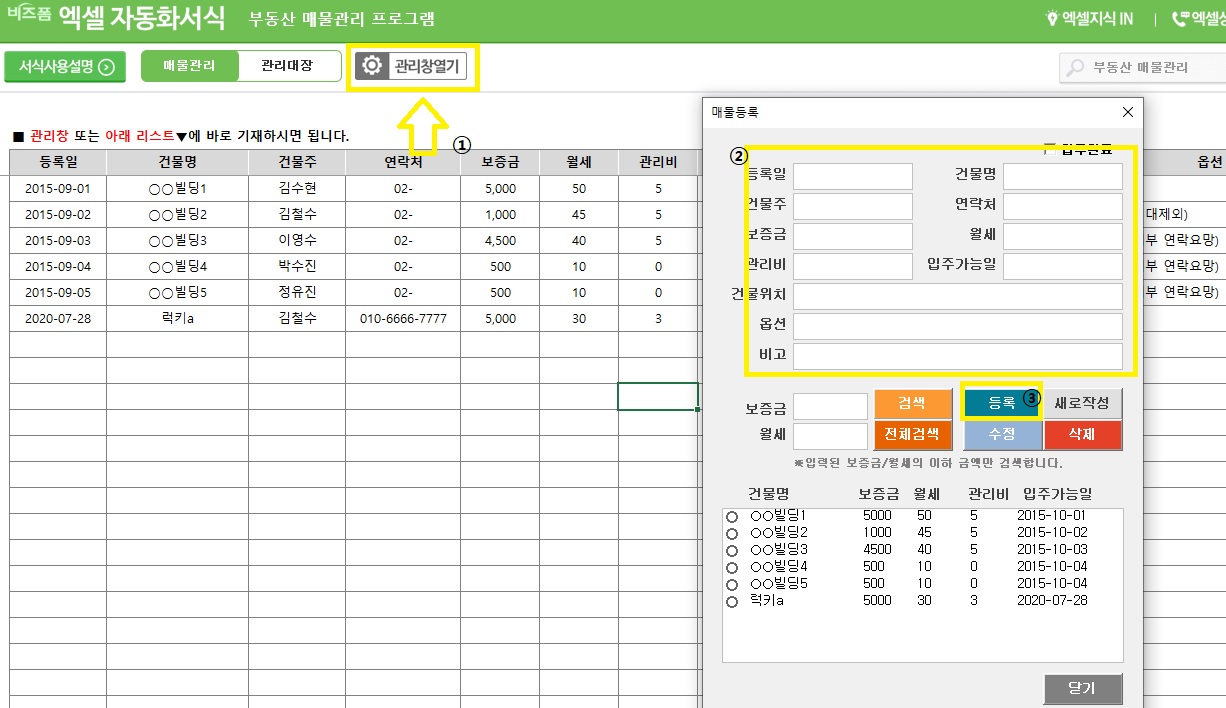Switch to the 매물관리 tab
The image size is (1226, 708).
tap(190, 66)
